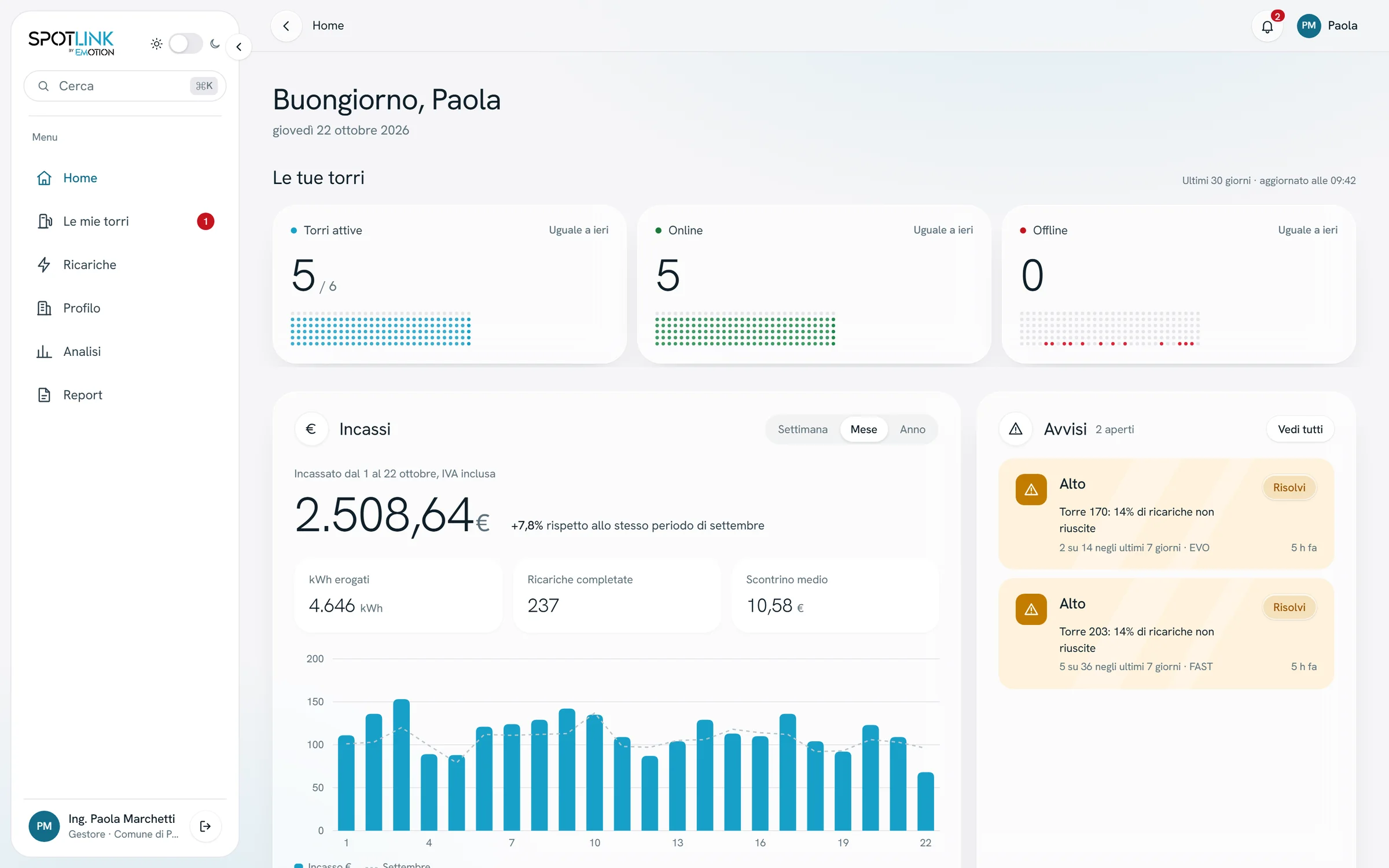The width and height of the screenshot is (1389, 868).
Task: Click Risolvi for the Torre 203 alert
Action: (1289, 607)
